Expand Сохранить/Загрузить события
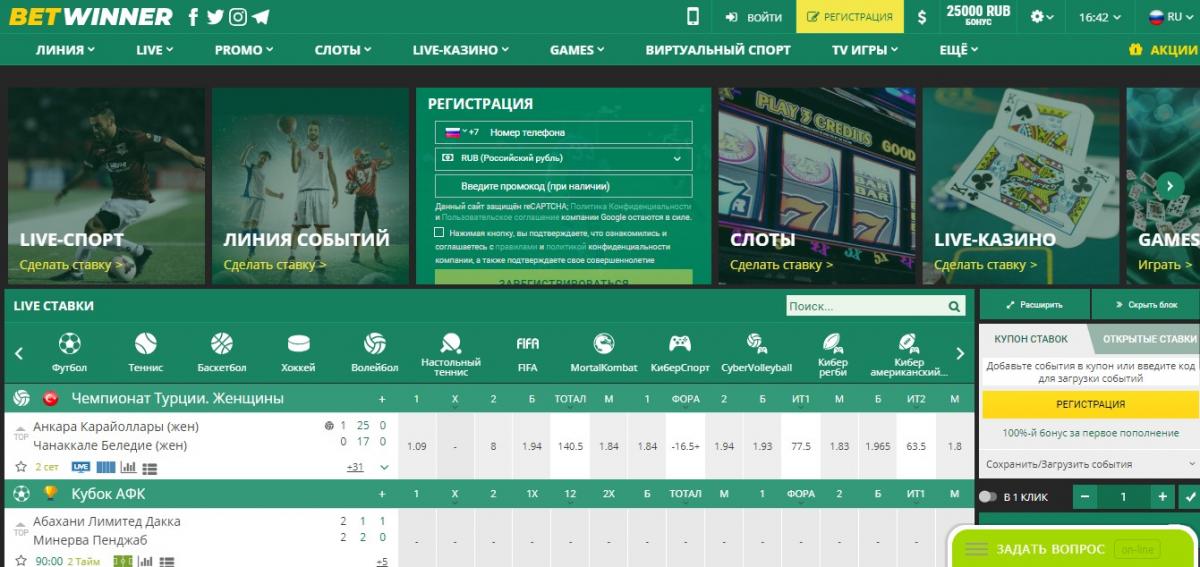 click(1089, 464)
